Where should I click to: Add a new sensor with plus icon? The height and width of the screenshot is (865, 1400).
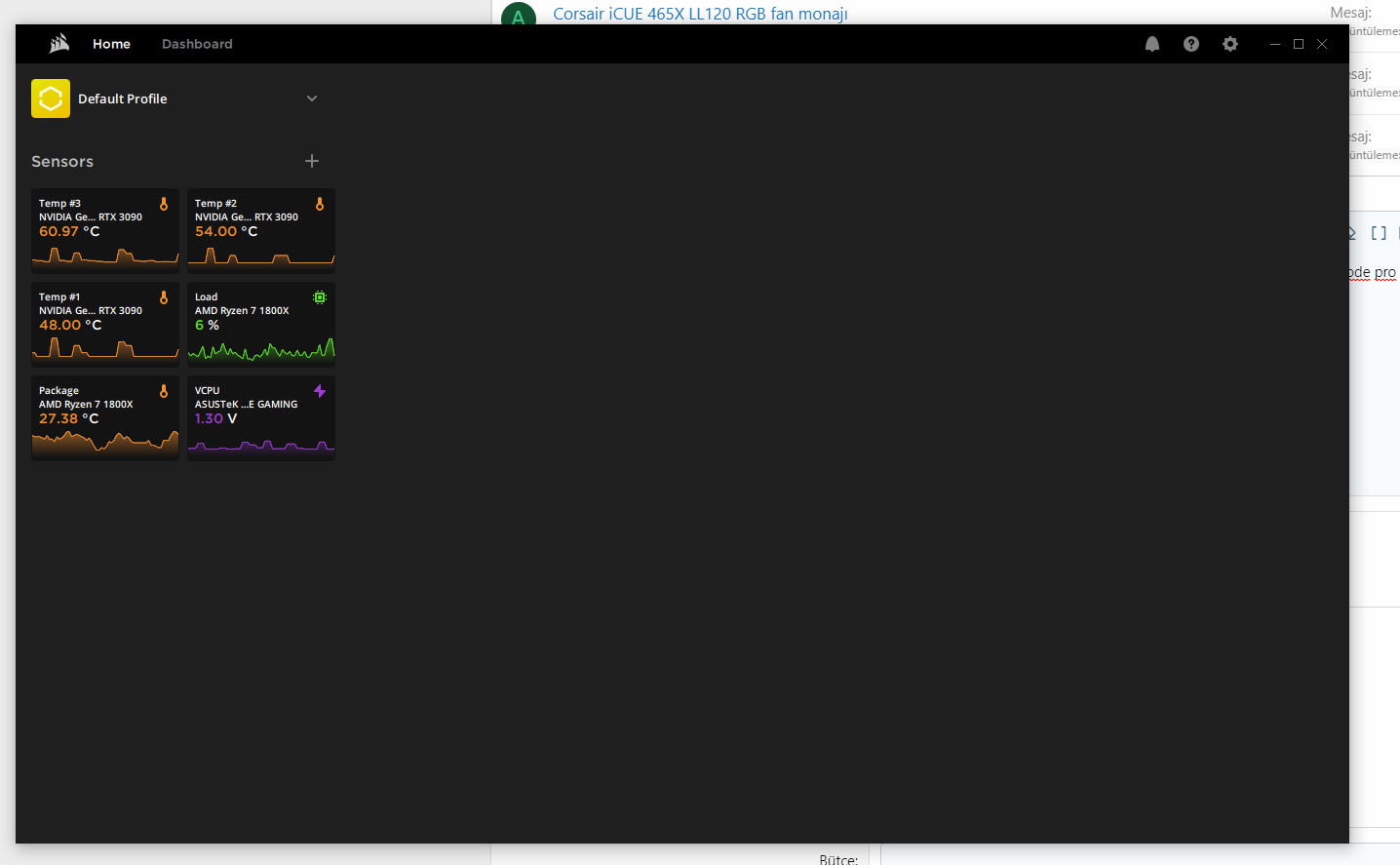click(312, 161)
